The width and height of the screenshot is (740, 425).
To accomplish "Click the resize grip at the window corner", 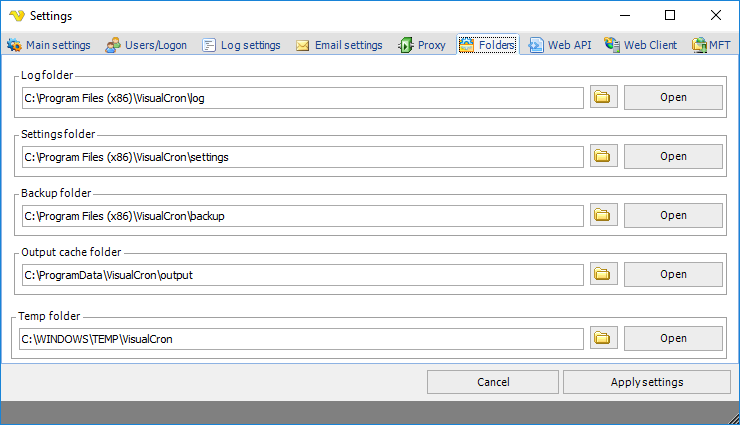I will tap(733, 418).
